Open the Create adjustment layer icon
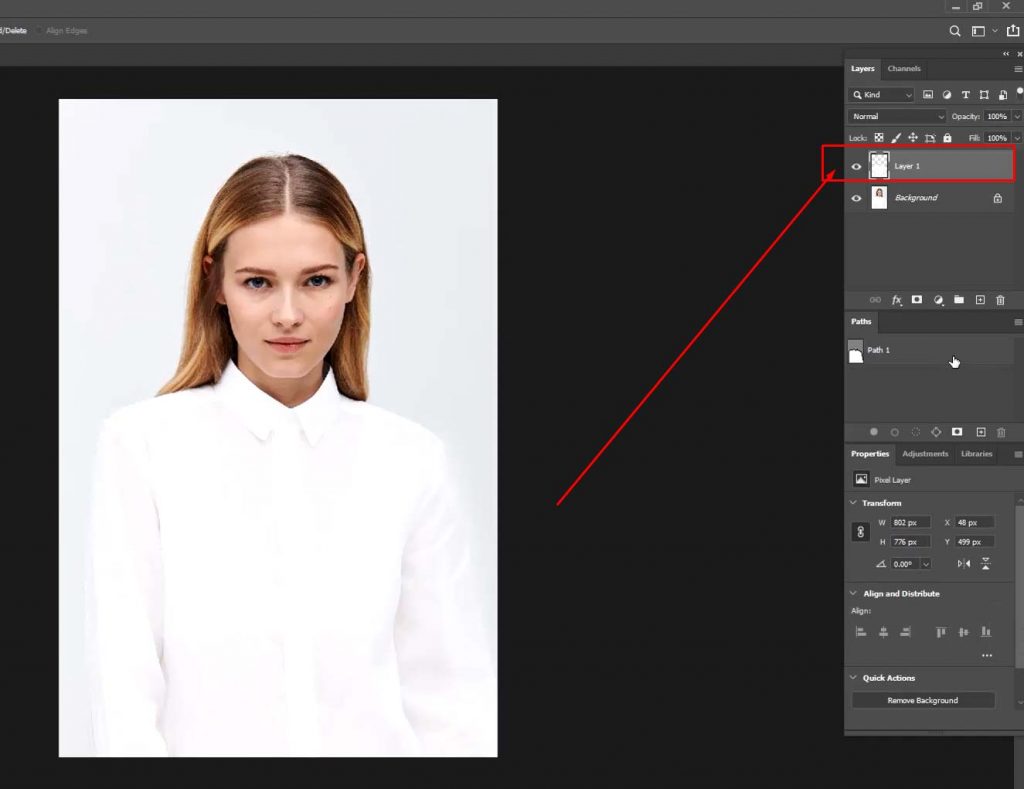 [938, 300]
